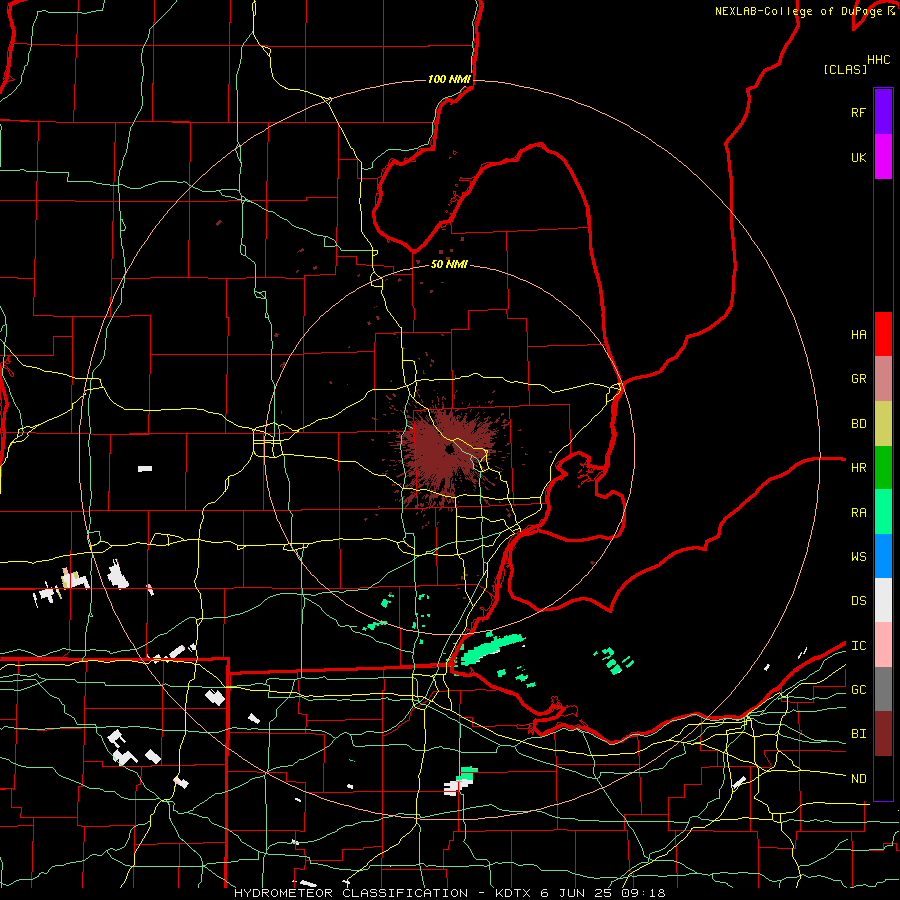Click the 100 NMI range ring label
The width and height of the screenshot is (900, 900).
pos(449,79)
